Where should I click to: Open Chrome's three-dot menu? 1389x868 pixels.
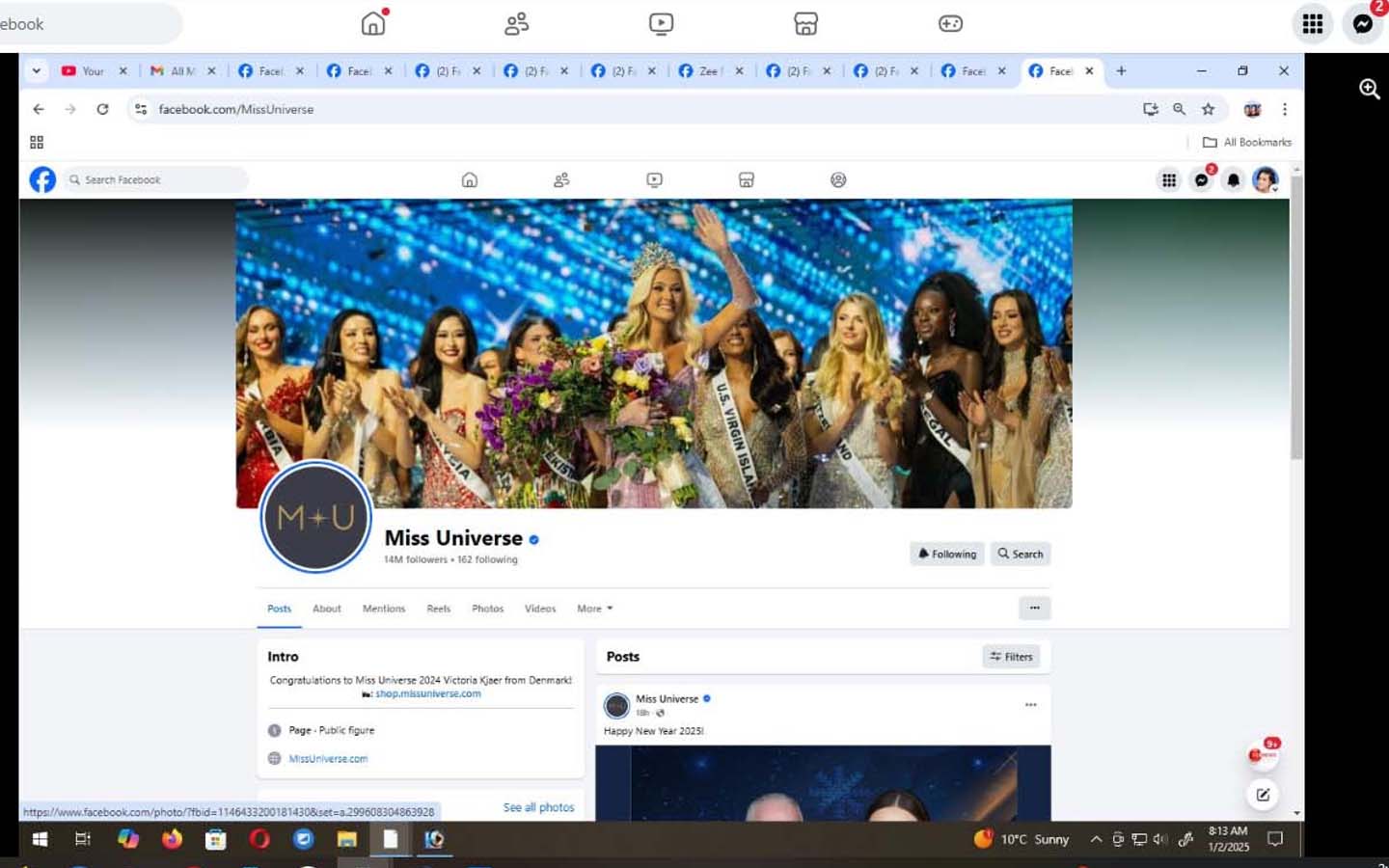[x=1284, y=109]
